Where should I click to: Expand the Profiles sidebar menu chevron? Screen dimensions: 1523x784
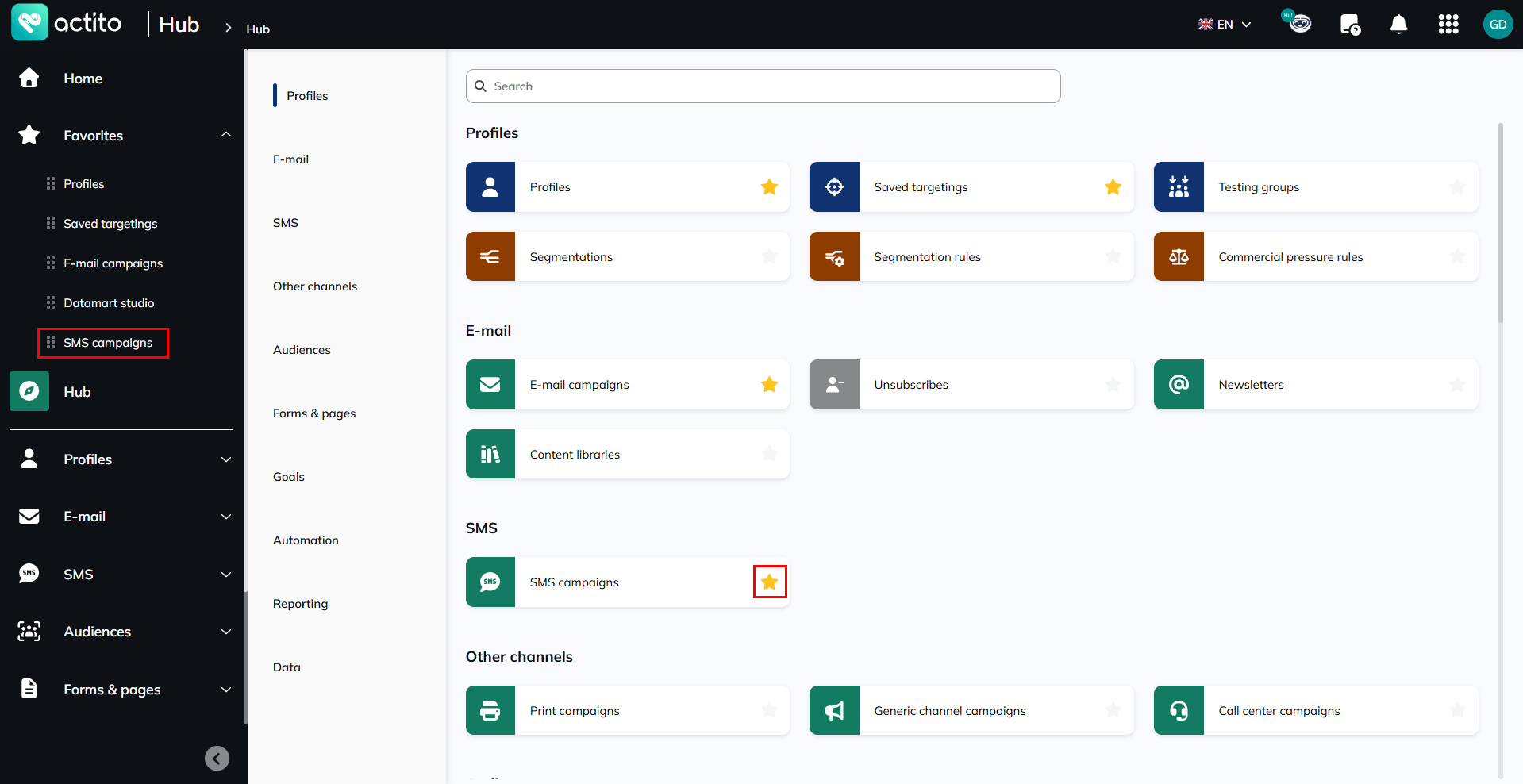(x=226, y=459)
